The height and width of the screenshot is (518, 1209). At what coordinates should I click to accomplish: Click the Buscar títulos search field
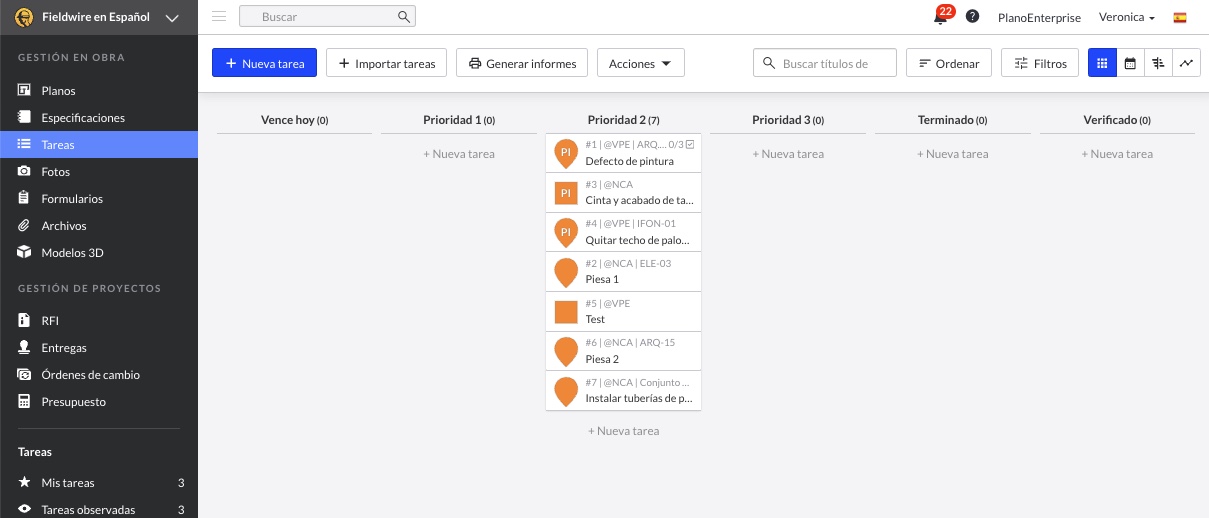pyautogui.click(x=825, y=63)
